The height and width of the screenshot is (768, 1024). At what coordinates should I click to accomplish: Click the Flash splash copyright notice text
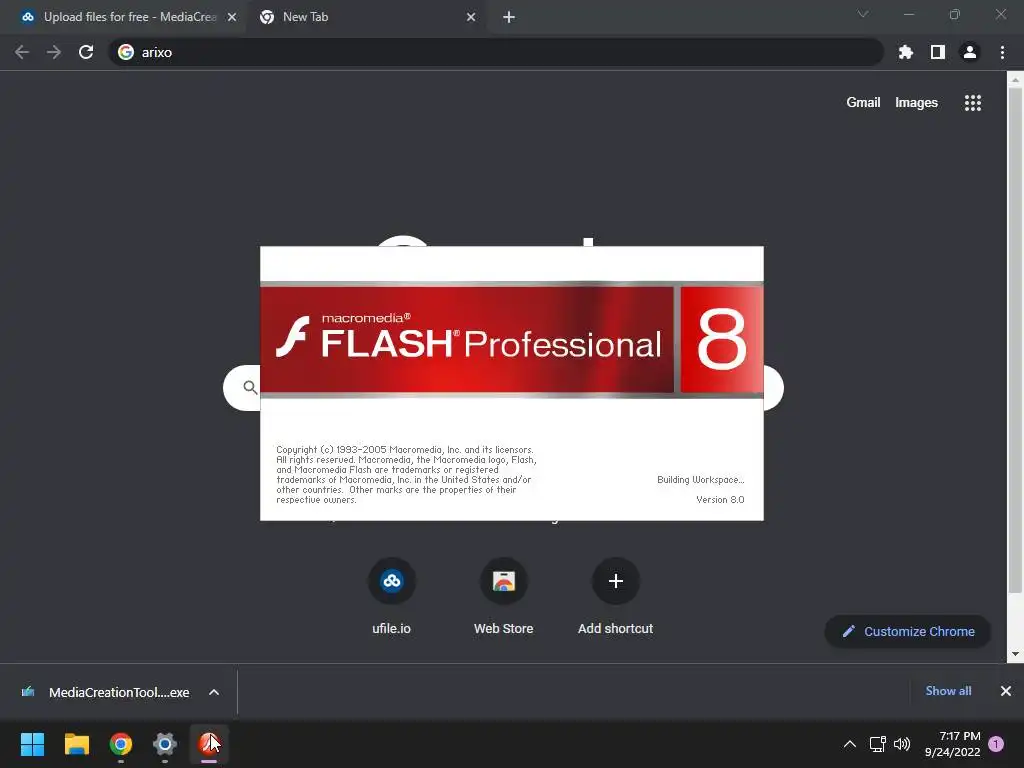click(x=406, y=475)
